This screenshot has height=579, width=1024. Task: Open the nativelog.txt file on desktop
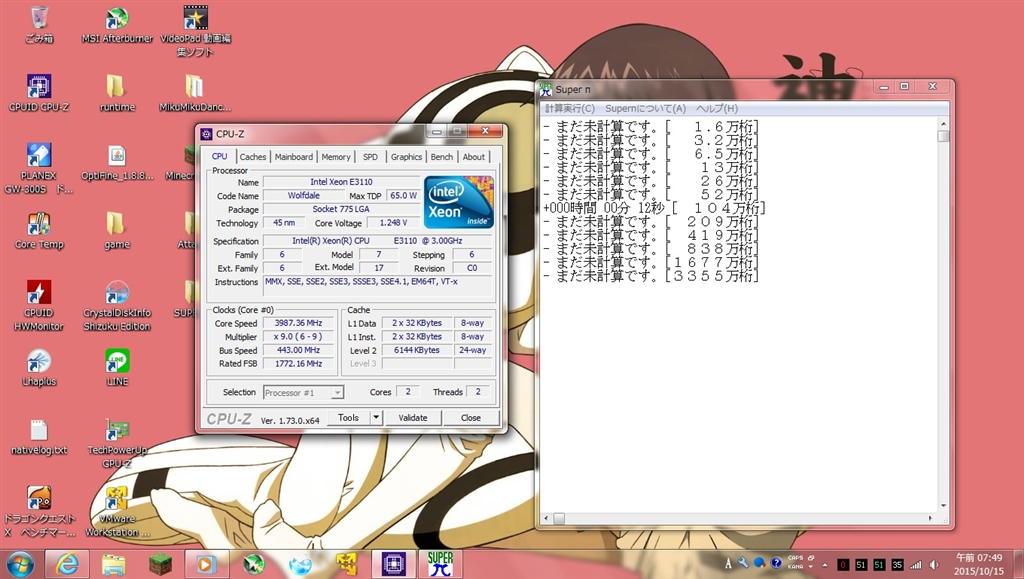tap(38, 431)
